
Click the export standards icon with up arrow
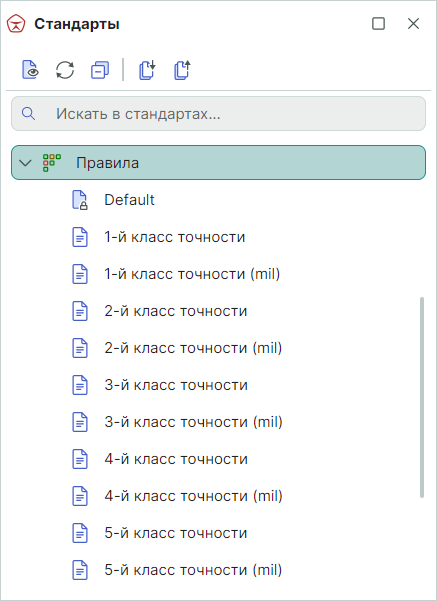182,70
